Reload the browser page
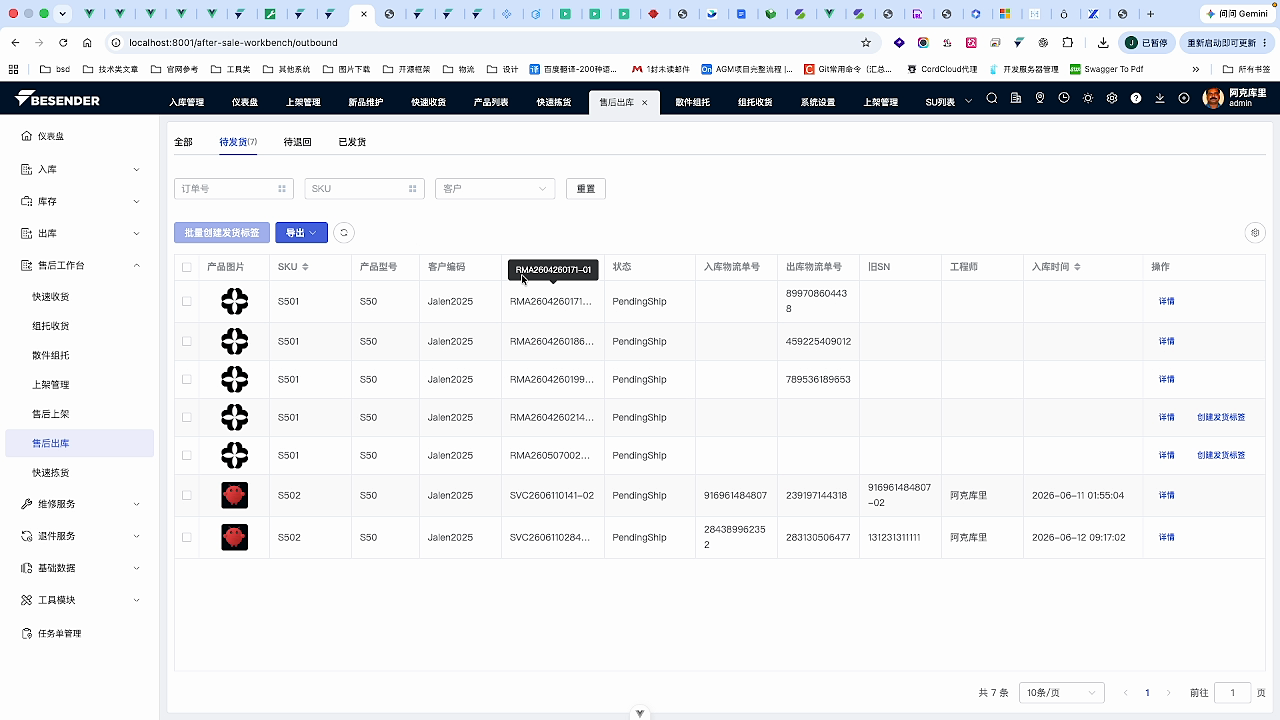This screenshot has height=720, width=1280. [x=63, y=43]
